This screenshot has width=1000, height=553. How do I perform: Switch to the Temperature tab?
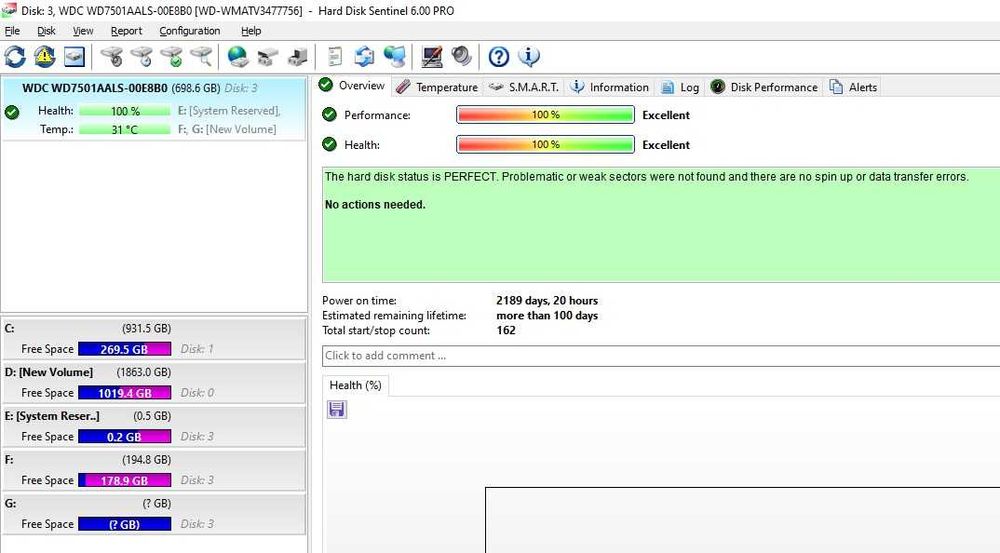(437, 87)
